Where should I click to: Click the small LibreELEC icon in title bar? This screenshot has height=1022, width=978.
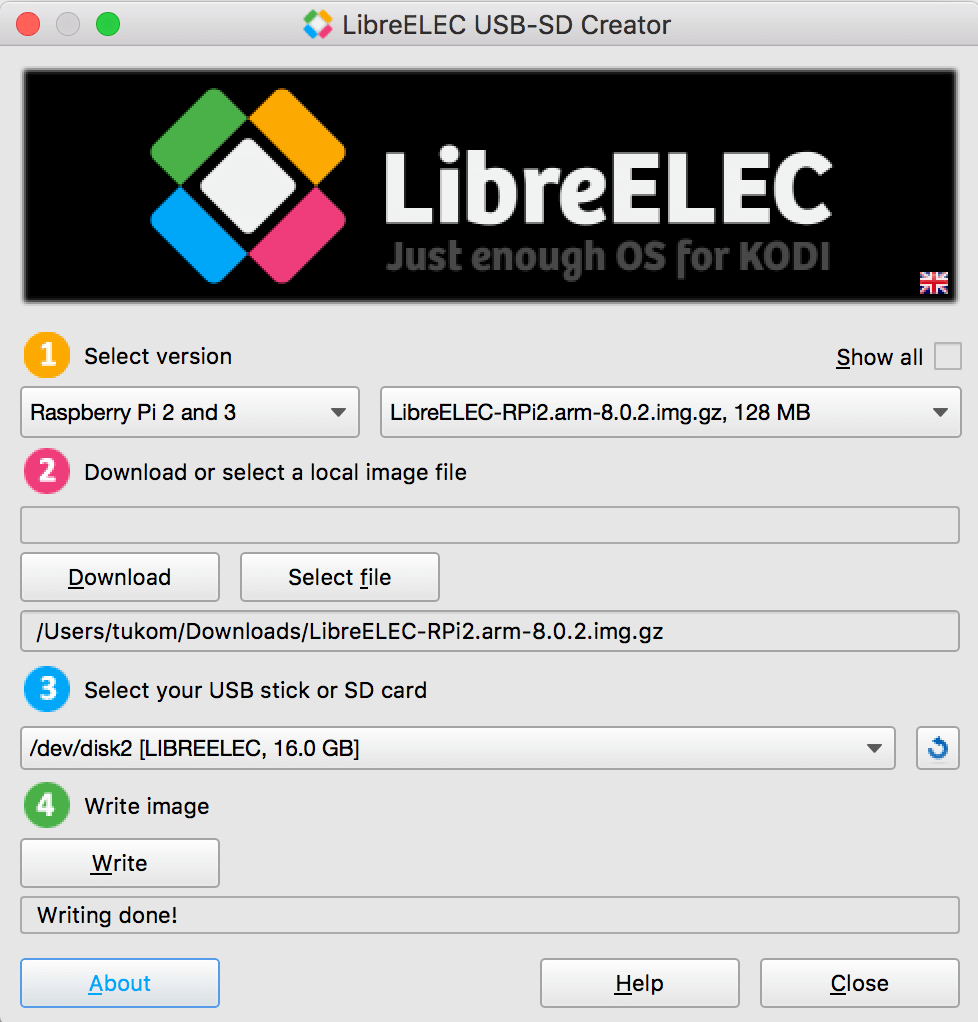[318, 25]
